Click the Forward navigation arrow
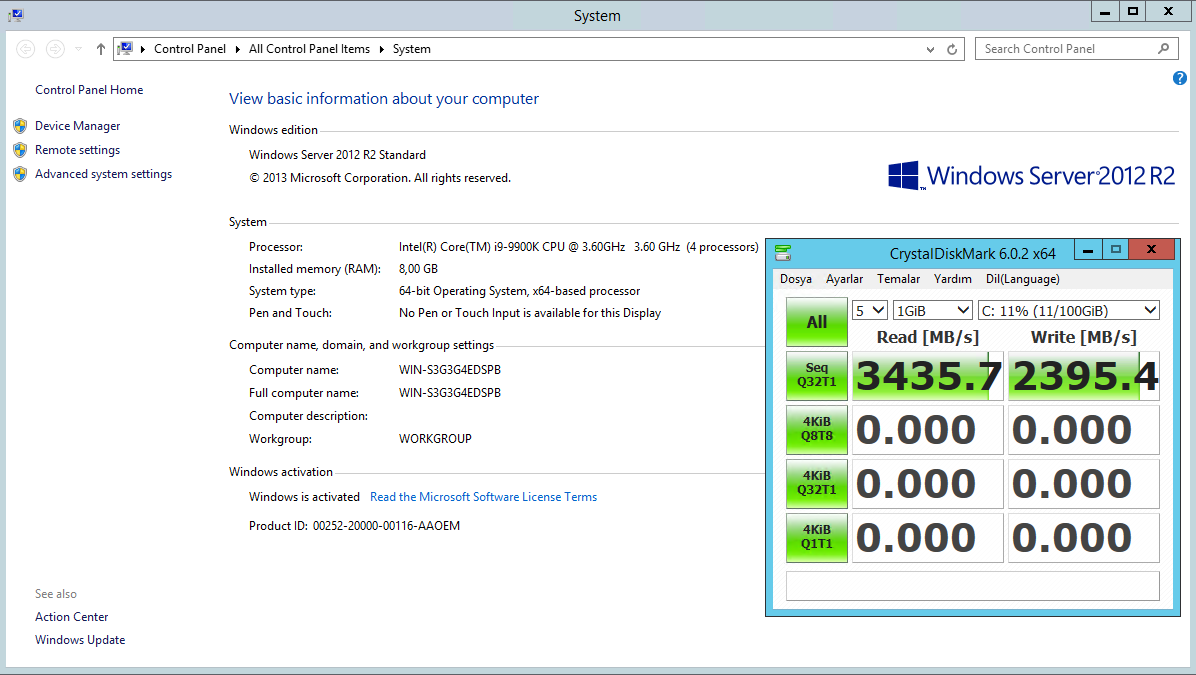This screenshot has width=1196, height=675. tap(55, 49)
